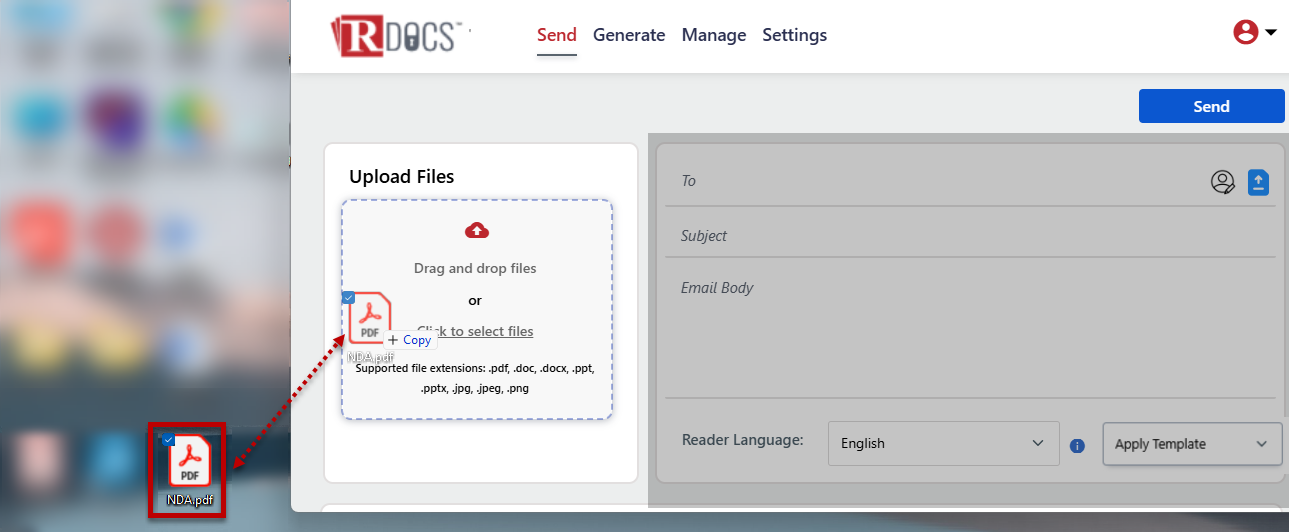1289x532 pixels.
Task: Go to the Manage tab
Action: pyautogui.click(x=713, y=35)
